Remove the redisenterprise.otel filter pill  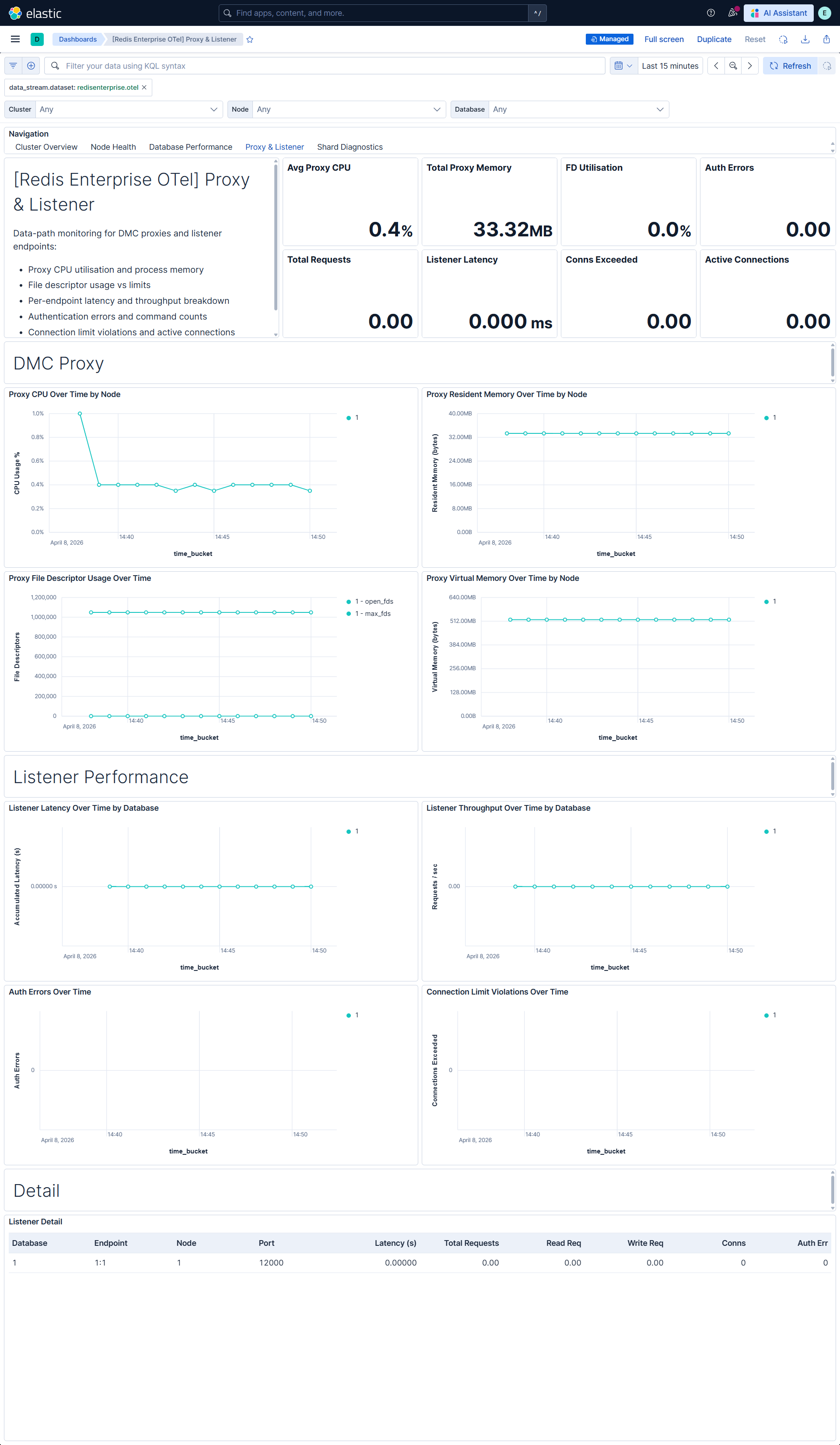pyautogui.click(x=144, y=87)
